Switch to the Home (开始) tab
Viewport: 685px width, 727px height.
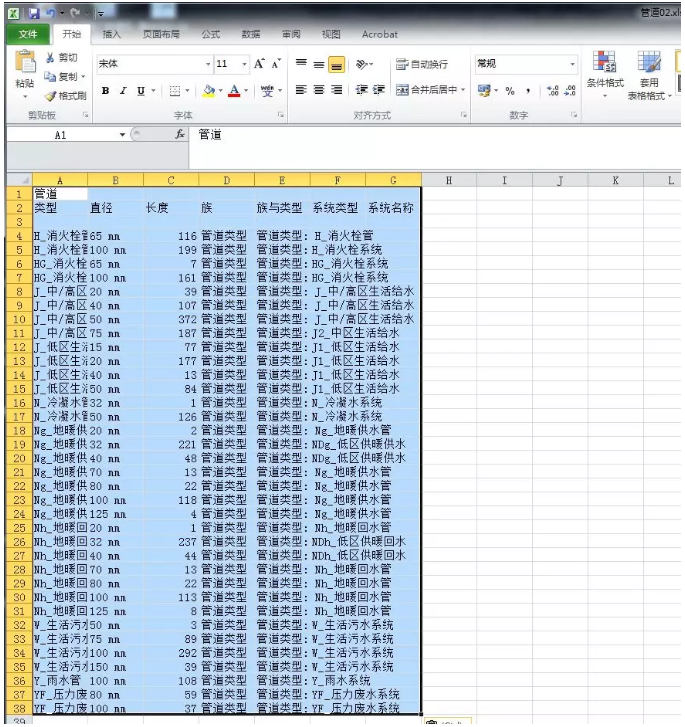point(72,34)
